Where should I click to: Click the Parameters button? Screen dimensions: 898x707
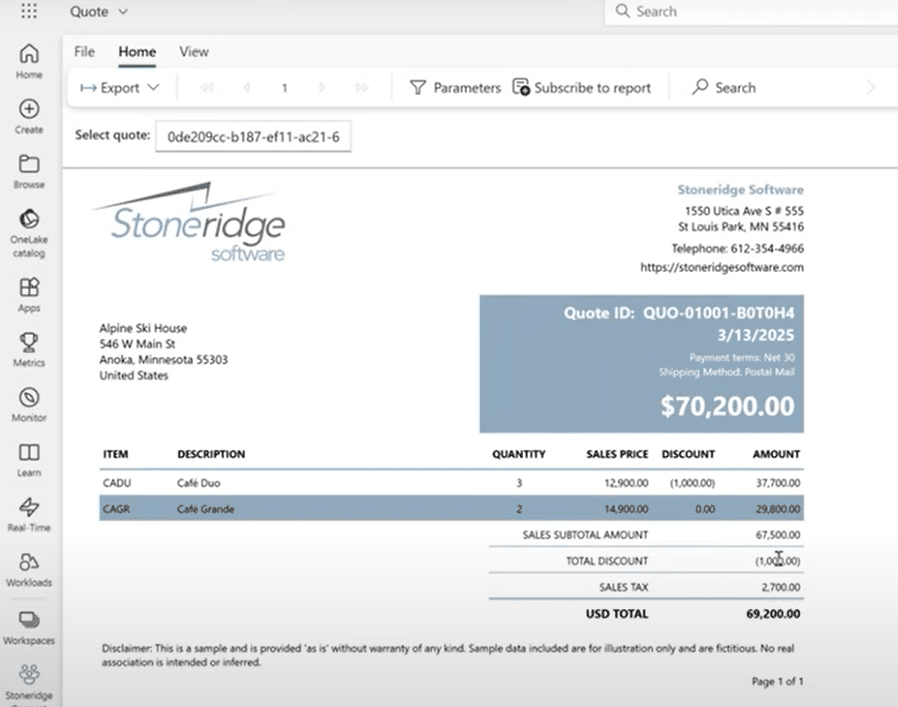[455, 88]
